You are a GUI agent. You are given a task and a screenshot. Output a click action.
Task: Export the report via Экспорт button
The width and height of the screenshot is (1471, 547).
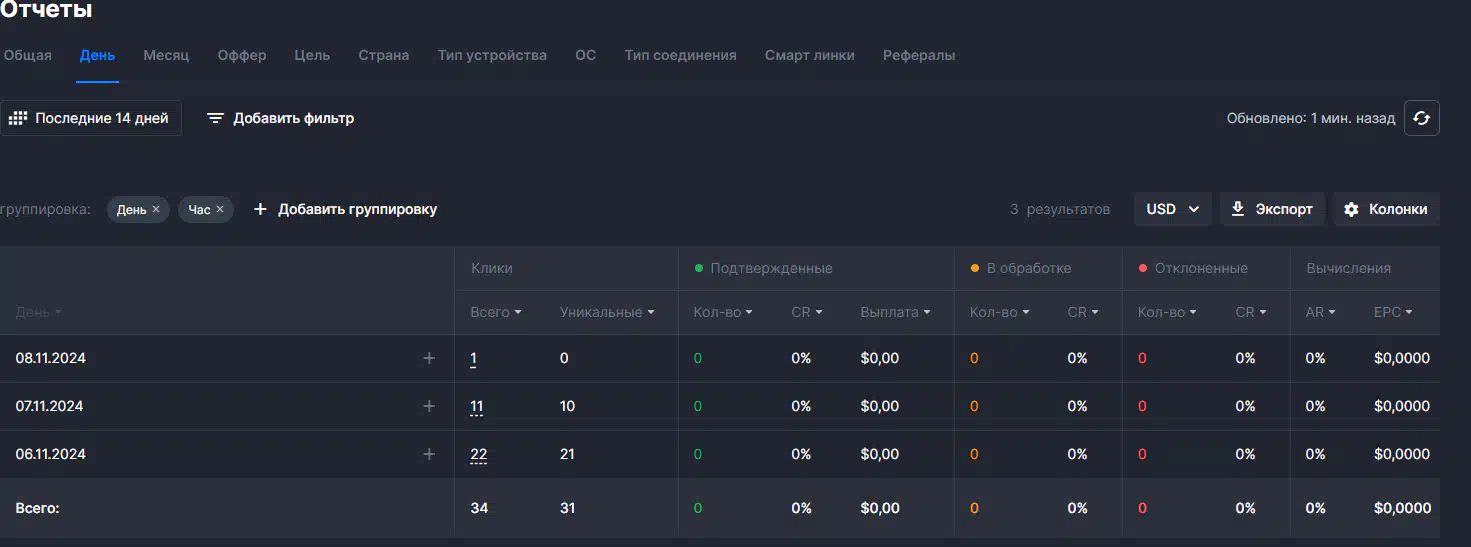coord(1272,209)
